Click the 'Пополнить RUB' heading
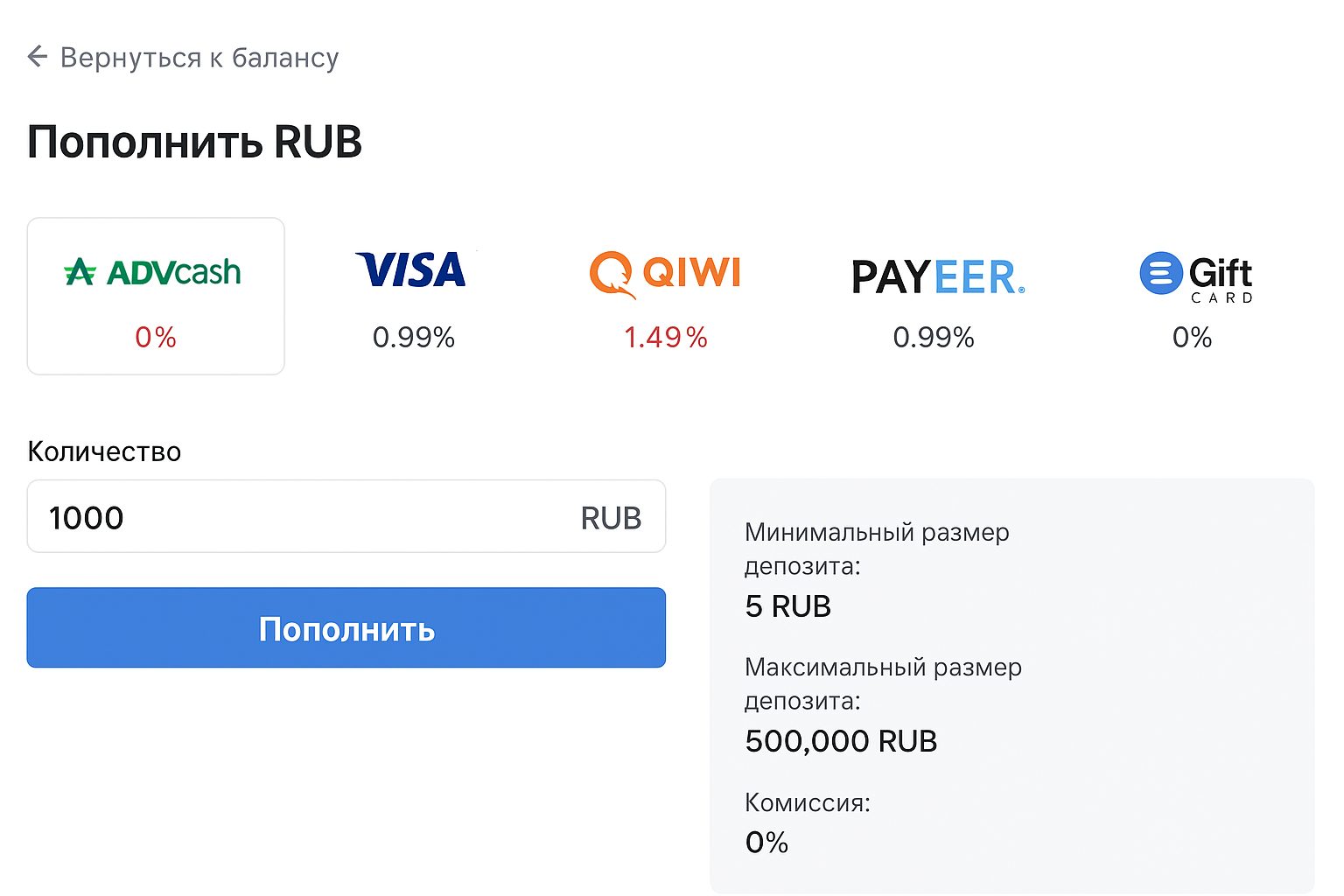The image size is (1344, 896). tap(194, 142)
